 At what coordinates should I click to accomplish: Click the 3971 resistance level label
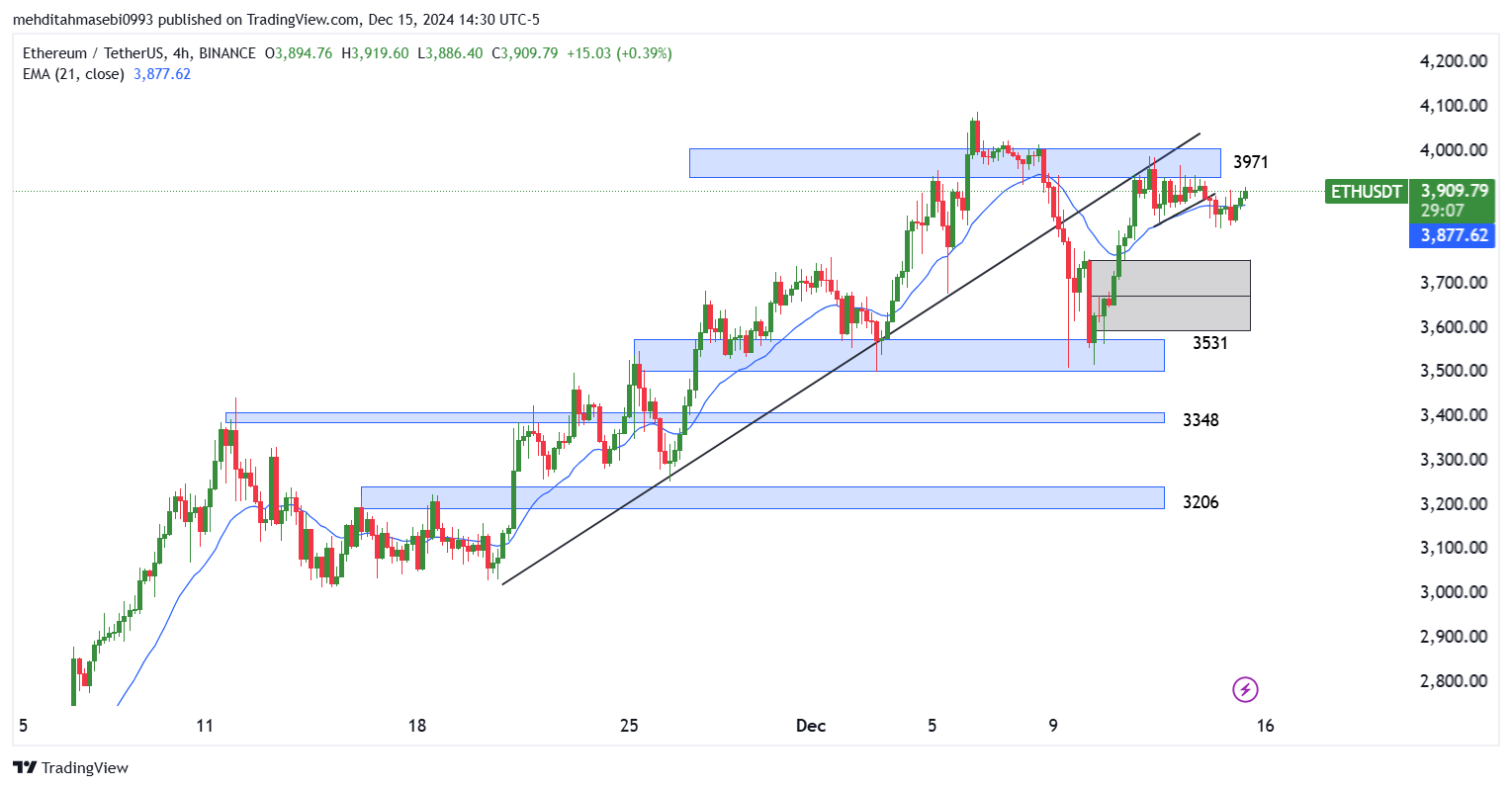coord(1250,162)
